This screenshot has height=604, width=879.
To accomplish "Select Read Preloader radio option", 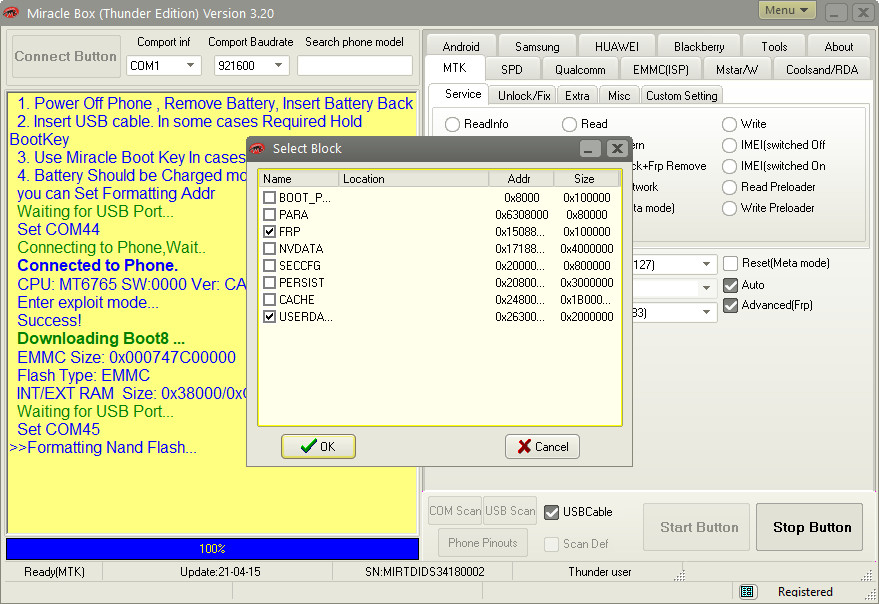I will point(729,187).
